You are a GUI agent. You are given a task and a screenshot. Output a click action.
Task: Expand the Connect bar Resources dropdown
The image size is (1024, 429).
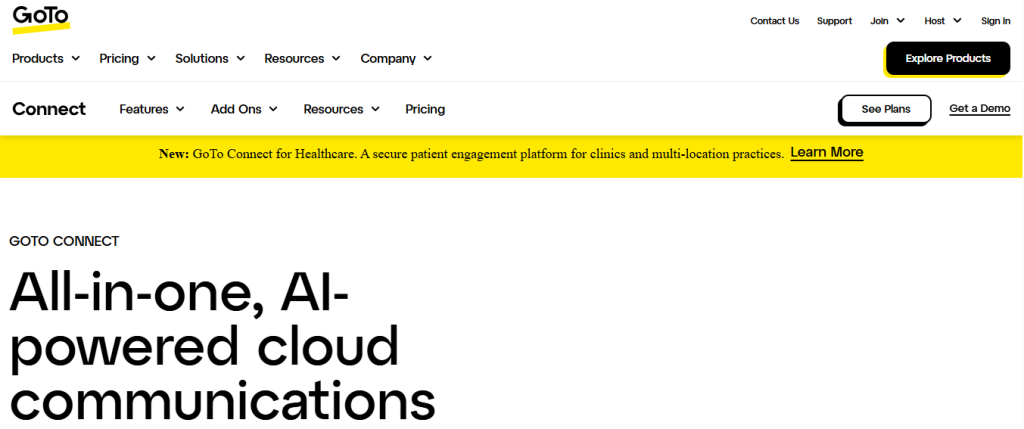click(342, 109)
